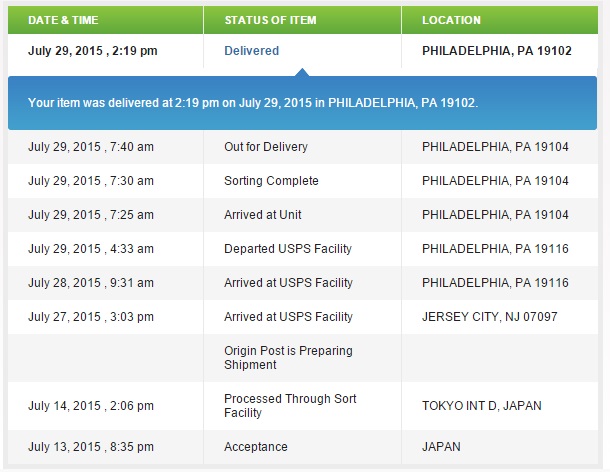Click the Departed USPS Facility status
The width and height of the screenshot is (610, 472).
pyautogui.click(x=288, y=249)
